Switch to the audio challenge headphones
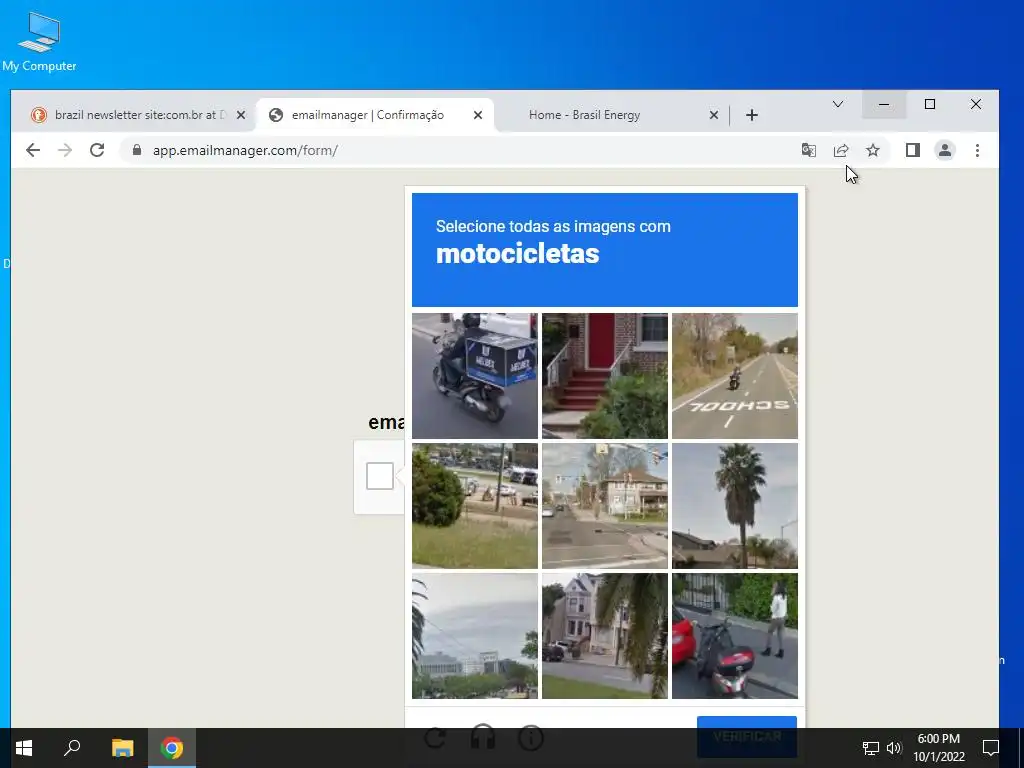Image resolution: width=1024 pixels, height=768 pixels. click(x=483, y=738)
